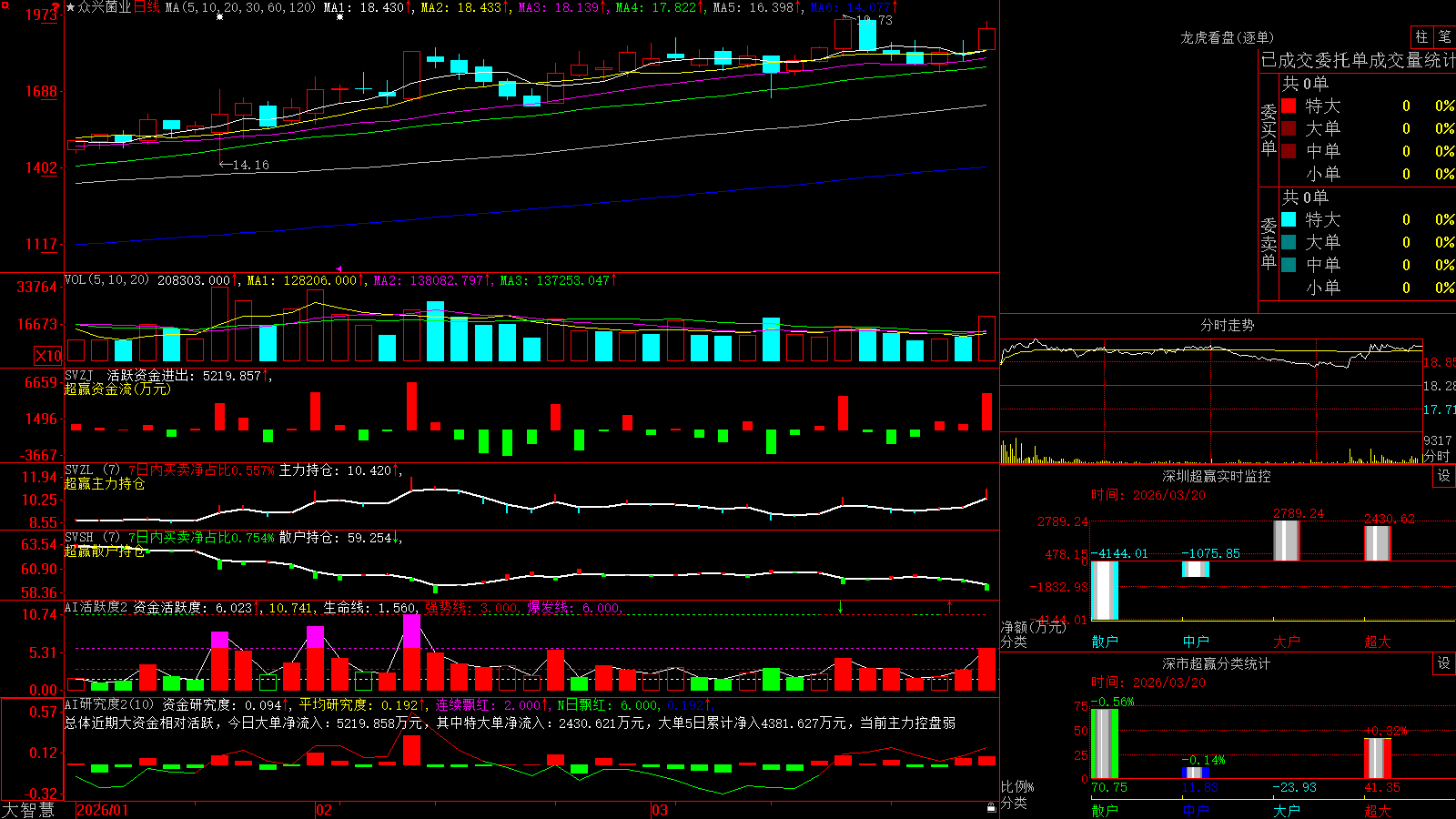Click the 超大 bar in 深圳超赢实时监控

(1378, 543)
